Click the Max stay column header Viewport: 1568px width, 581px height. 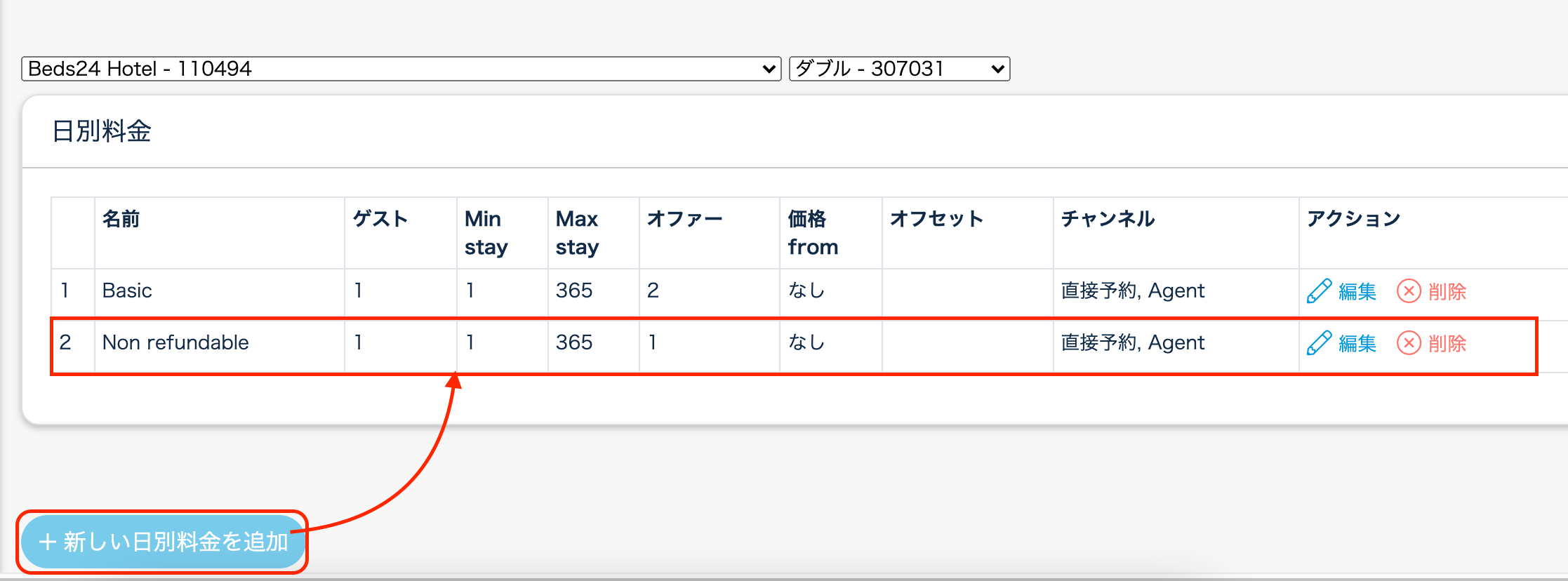[577, 233]
